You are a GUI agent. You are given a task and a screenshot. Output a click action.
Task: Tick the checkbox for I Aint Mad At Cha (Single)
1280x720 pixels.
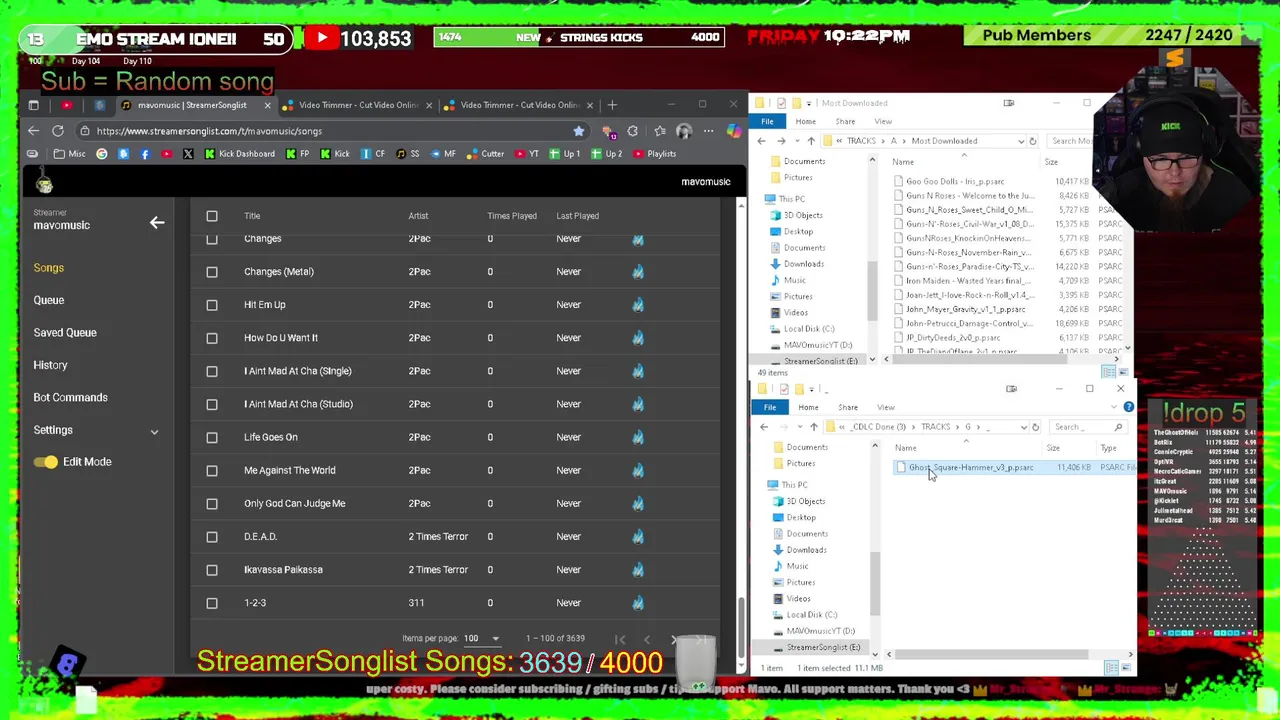(x=212, y=371)
